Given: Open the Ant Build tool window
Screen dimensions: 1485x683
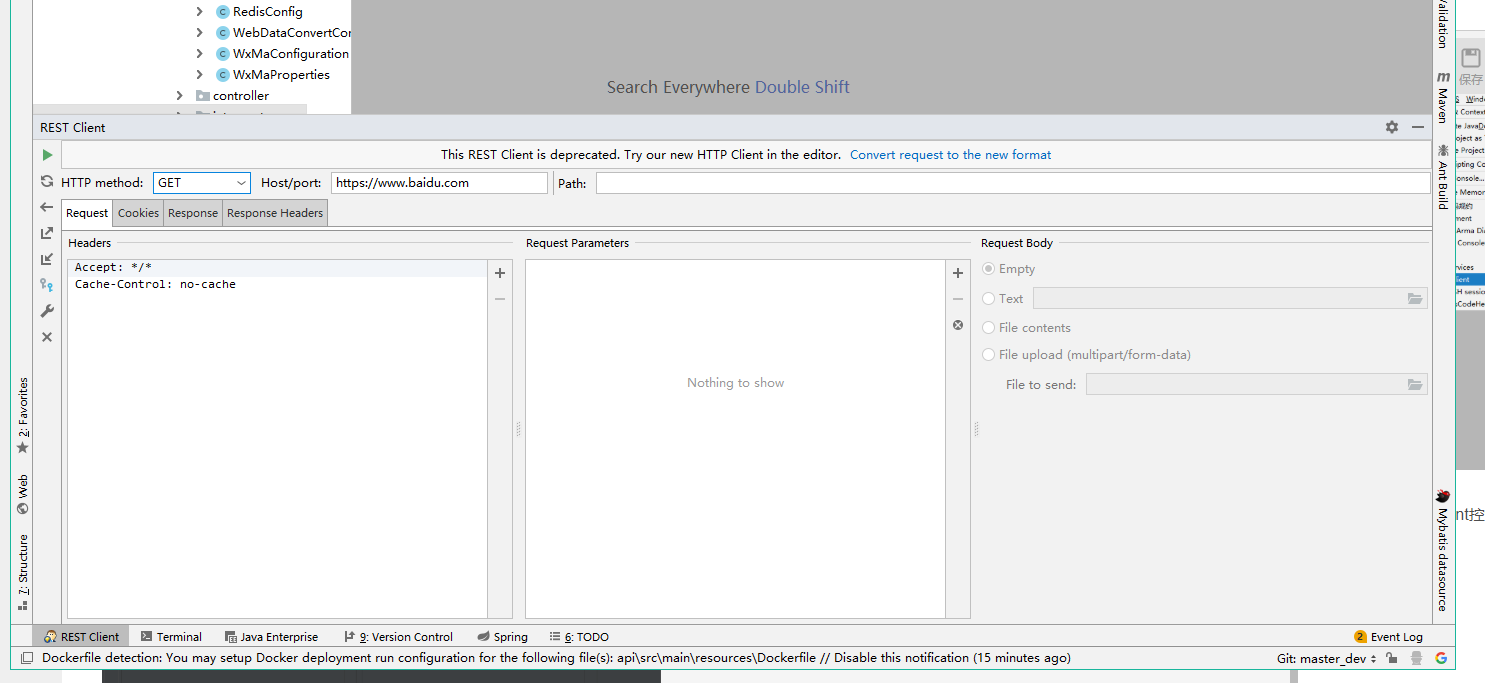Looking at the screenshot, I should (1443, 176).
